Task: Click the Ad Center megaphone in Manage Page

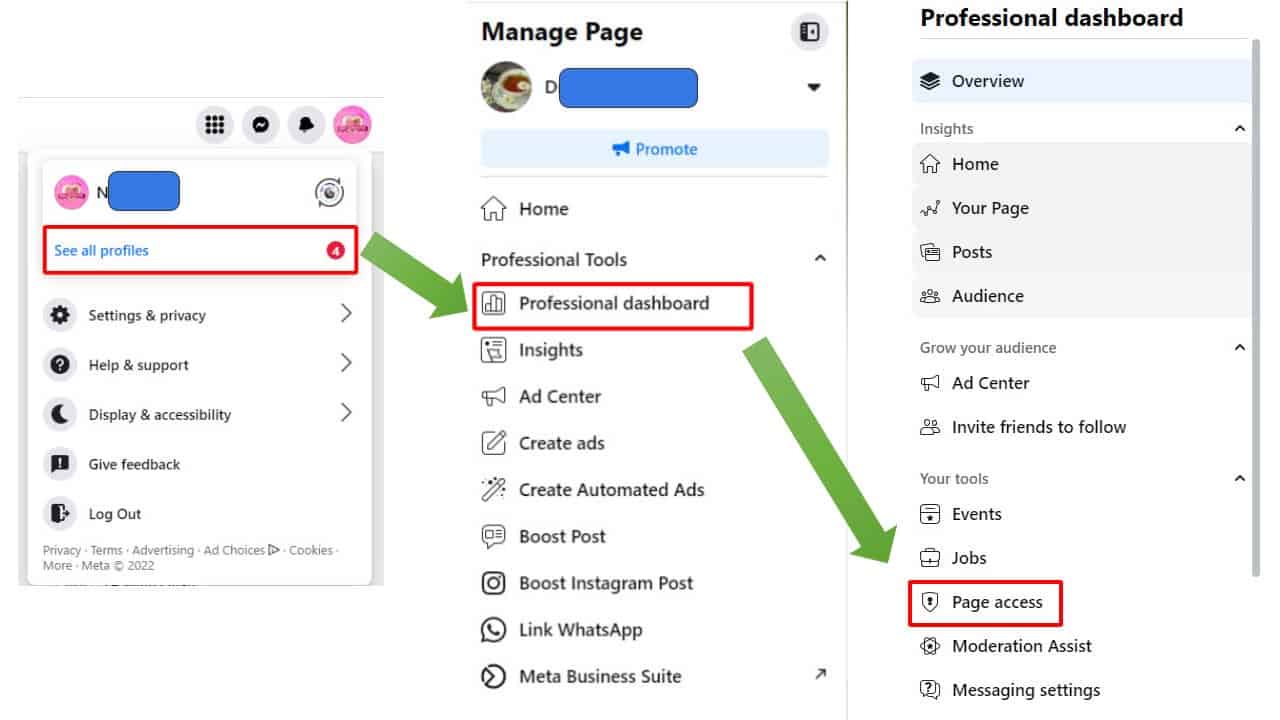Action: click(494, 397)
